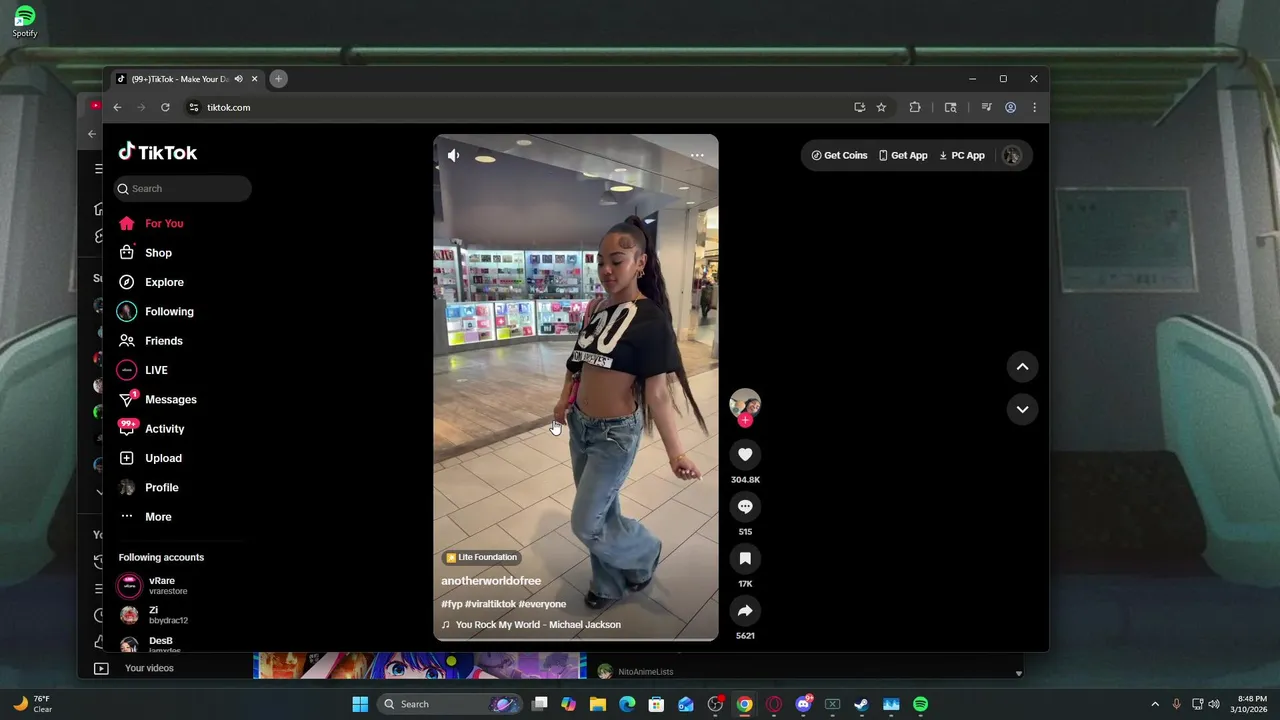Image resolution: width=1280 pixels, height=720 pixels.
Task: Bookmark this tab with the star icon
Action: pyautogui.click(x=881, y=107)
